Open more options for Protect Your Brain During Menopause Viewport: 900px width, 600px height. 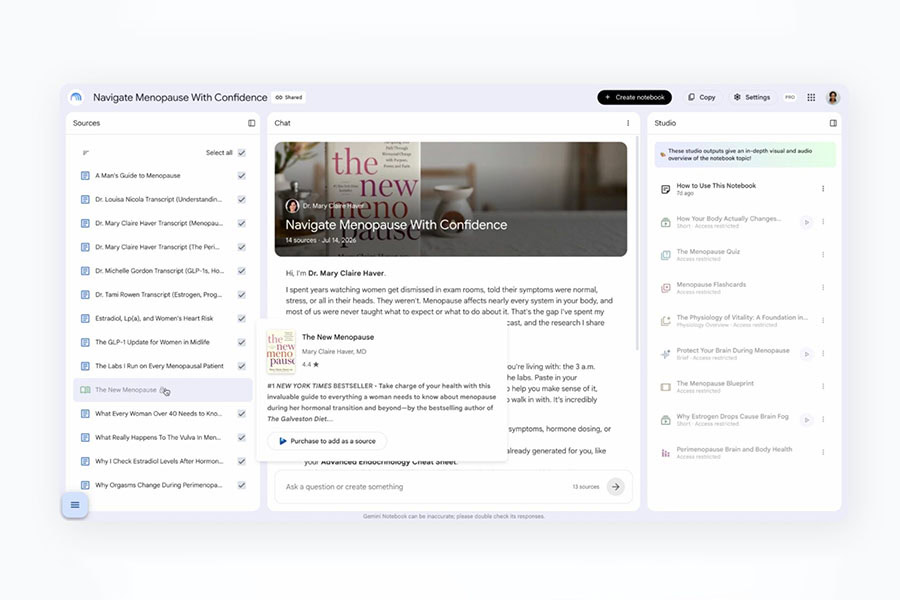tap(823, 354)
